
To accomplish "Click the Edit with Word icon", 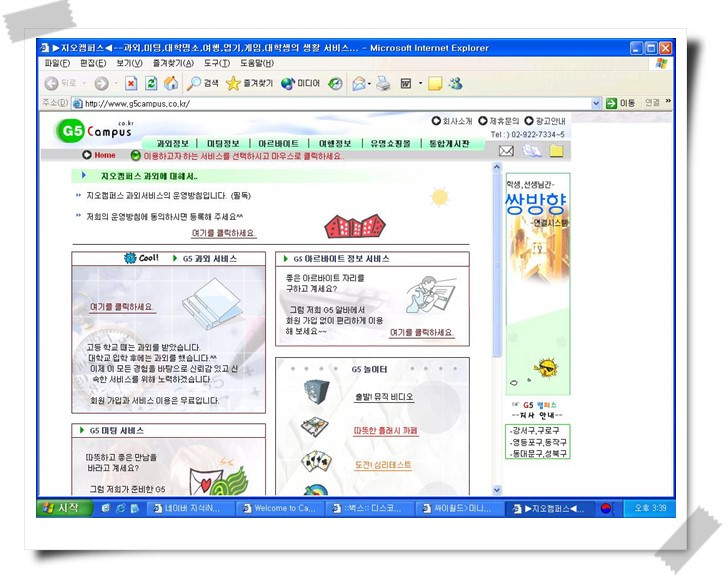I will [406, 83].
